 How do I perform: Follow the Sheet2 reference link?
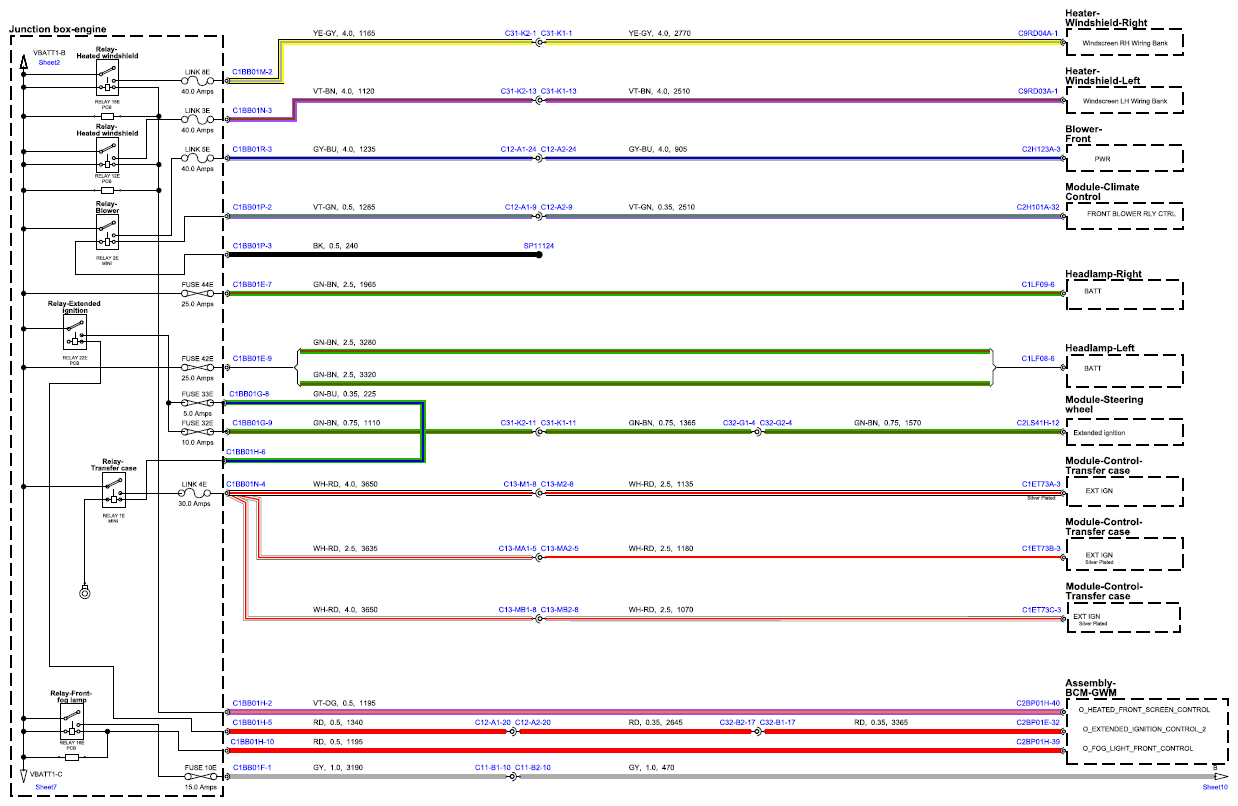(x=49, y=62)
